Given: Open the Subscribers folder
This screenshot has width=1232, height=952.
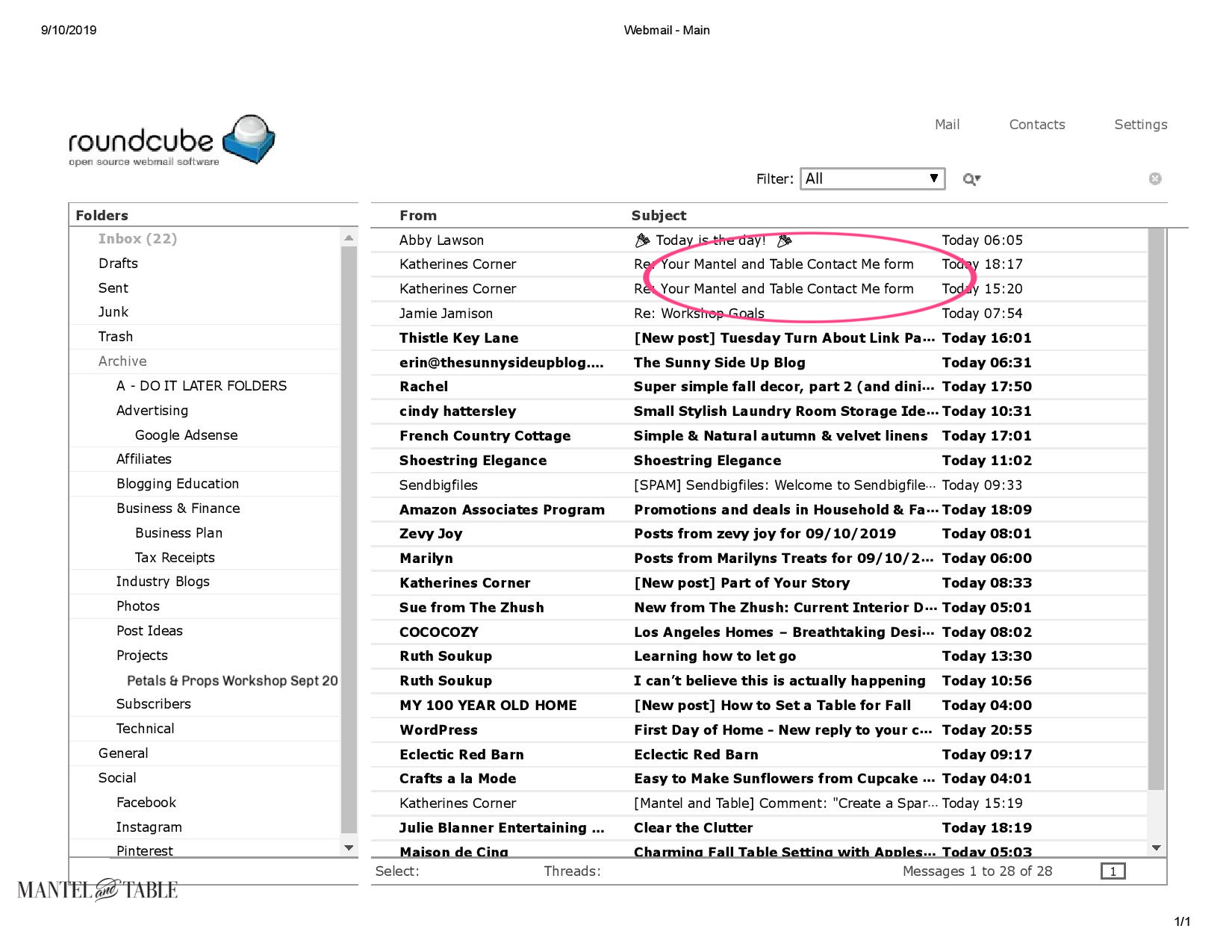Looking at the screenshot, I should [x=153, y=704].
